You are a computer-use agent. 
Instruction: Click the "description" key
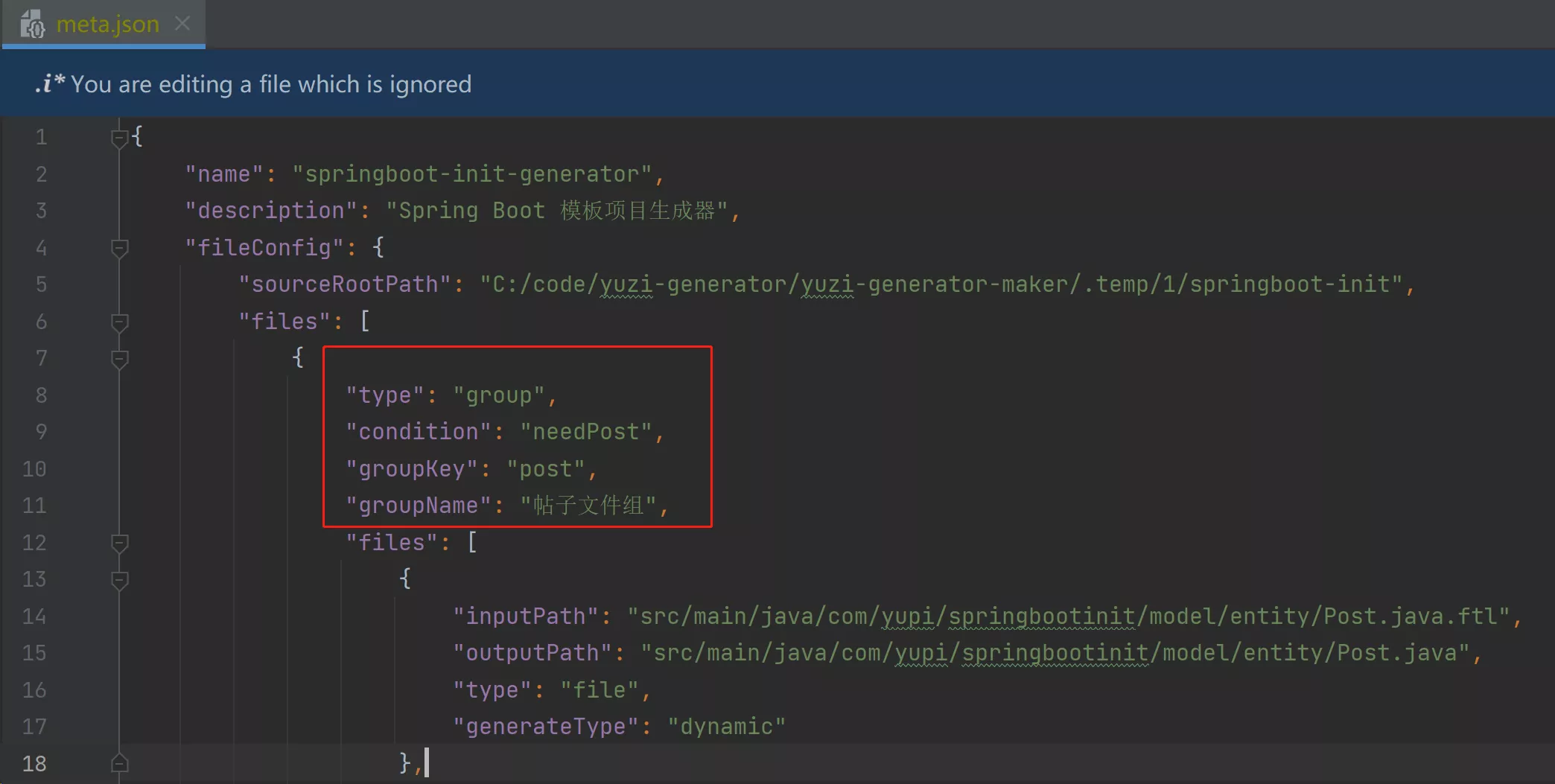(271, 211)
